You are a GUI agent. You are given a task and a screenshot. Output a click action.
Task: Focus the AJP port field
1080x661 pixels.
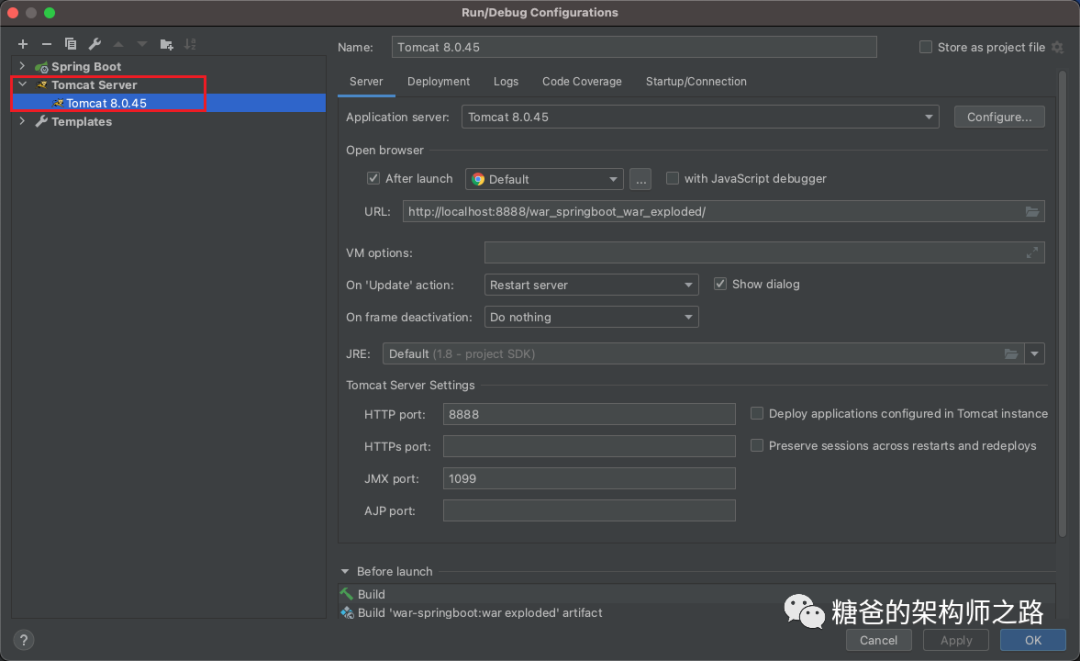click(589, 511)
